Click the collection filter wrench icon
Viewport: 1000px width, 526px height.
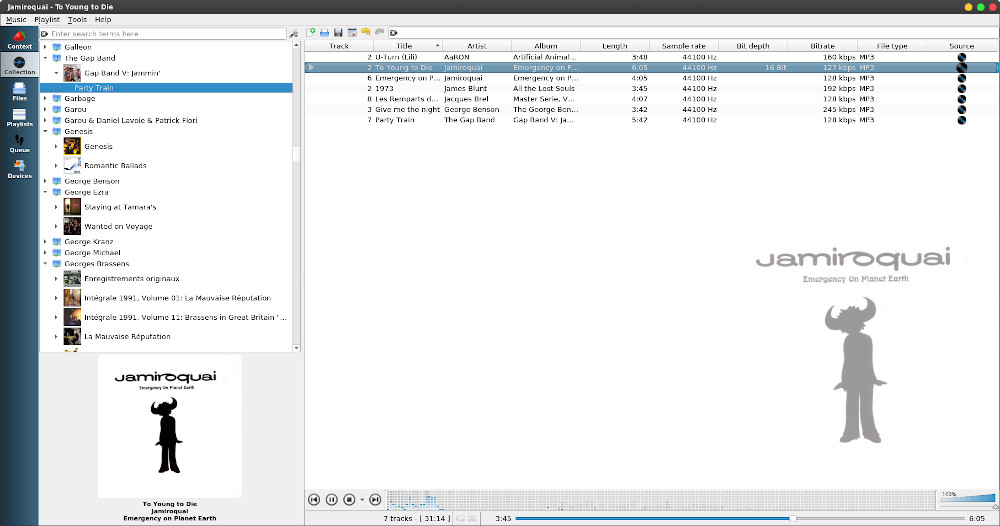(294, 34)
